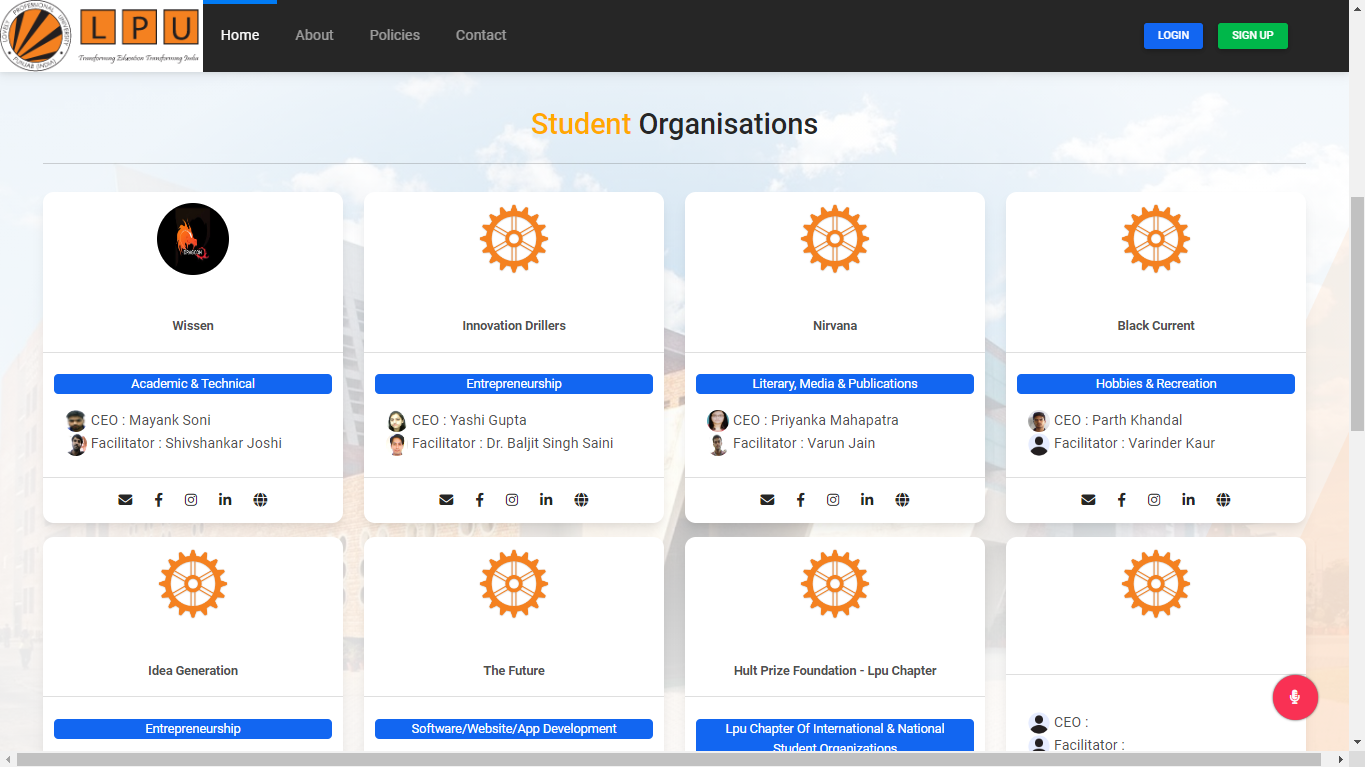Click the LPU logo in the header
This screenshot has height=767, width=1365.
100,35
